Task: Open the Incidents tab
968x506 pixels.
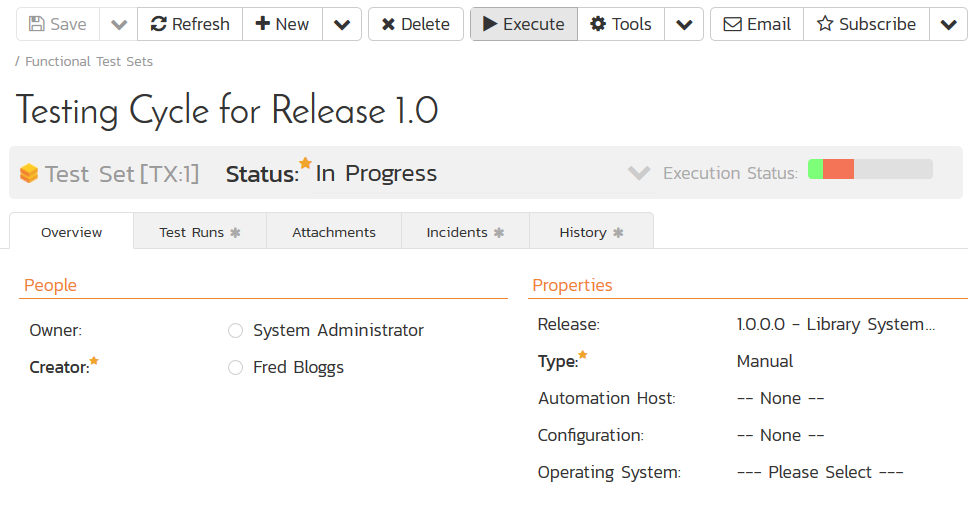Action: pos(464,232)
